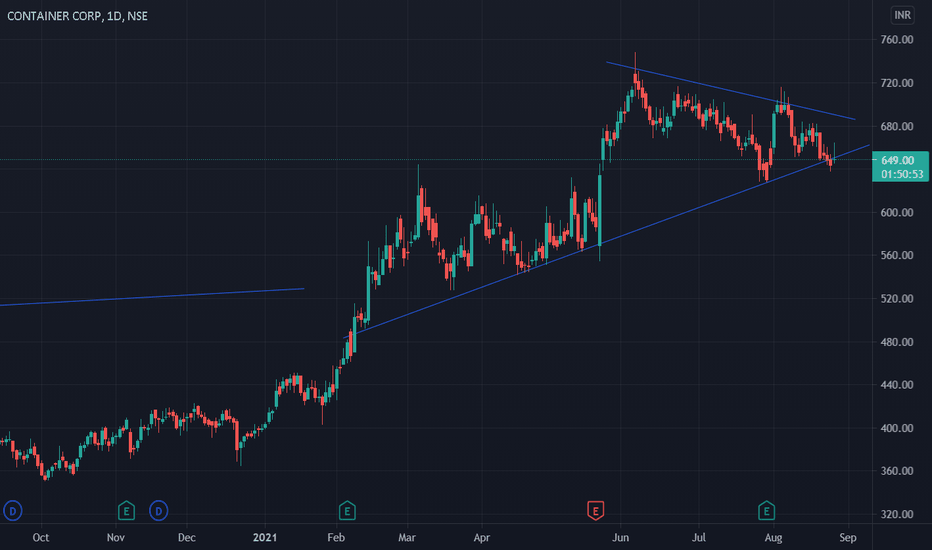This screenshot has height=550, width=932.
Task: Click the Feb label on time axis
Action: coord(336,538)
